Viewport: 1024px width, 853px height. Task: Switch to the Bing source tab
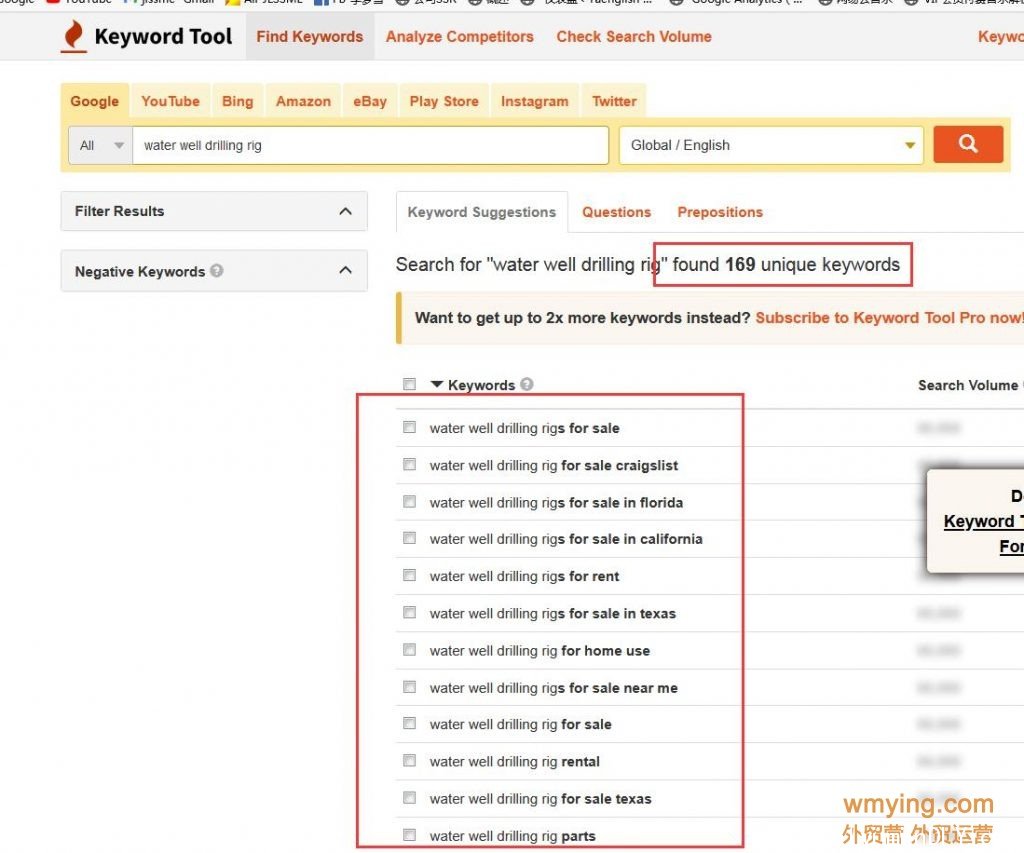pos(238,101)
